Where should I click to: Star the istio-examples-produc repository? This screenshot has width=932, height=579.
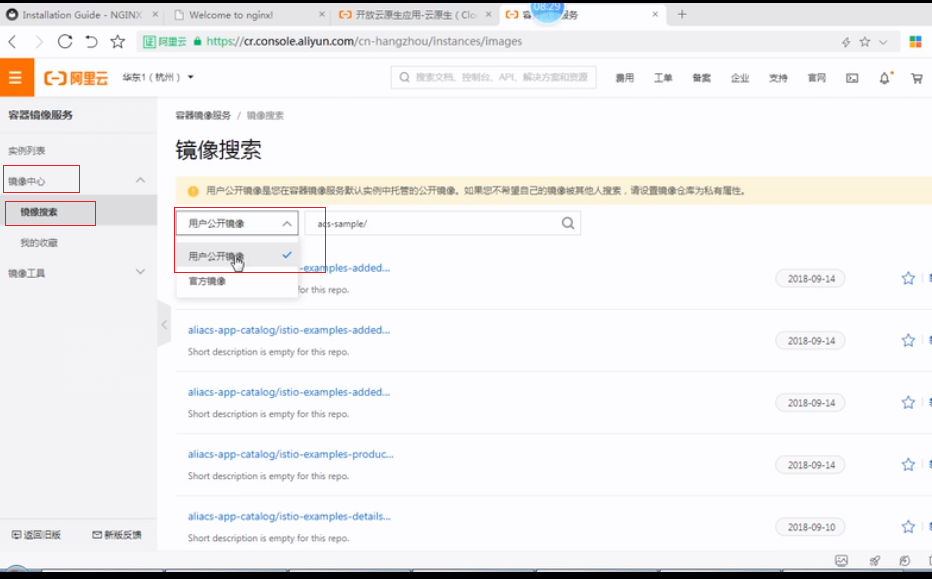coord(908,464)
